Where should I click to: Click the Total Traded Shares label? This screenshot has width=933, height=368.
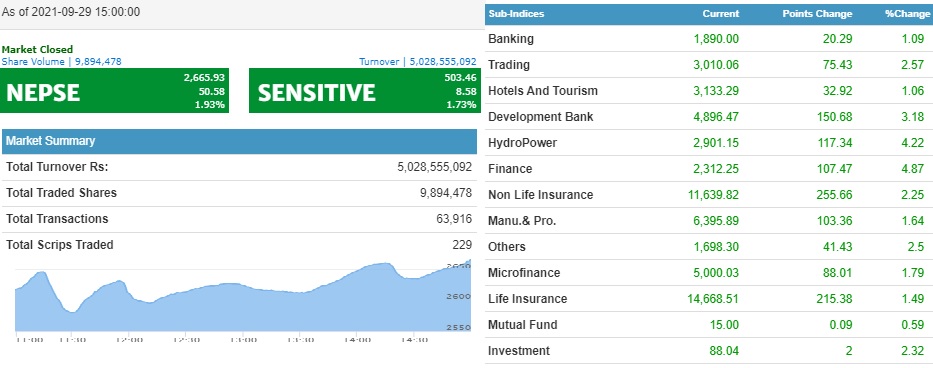(x=61, y=193)
